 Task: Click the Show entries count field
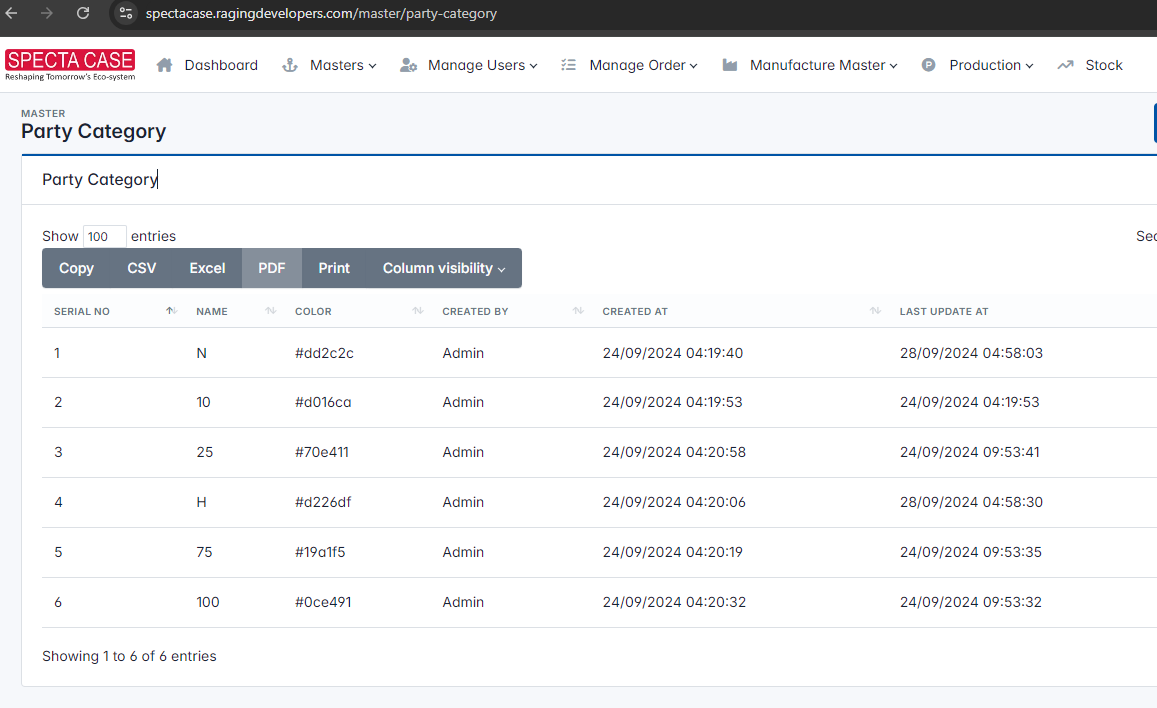(x=104, y=237)
